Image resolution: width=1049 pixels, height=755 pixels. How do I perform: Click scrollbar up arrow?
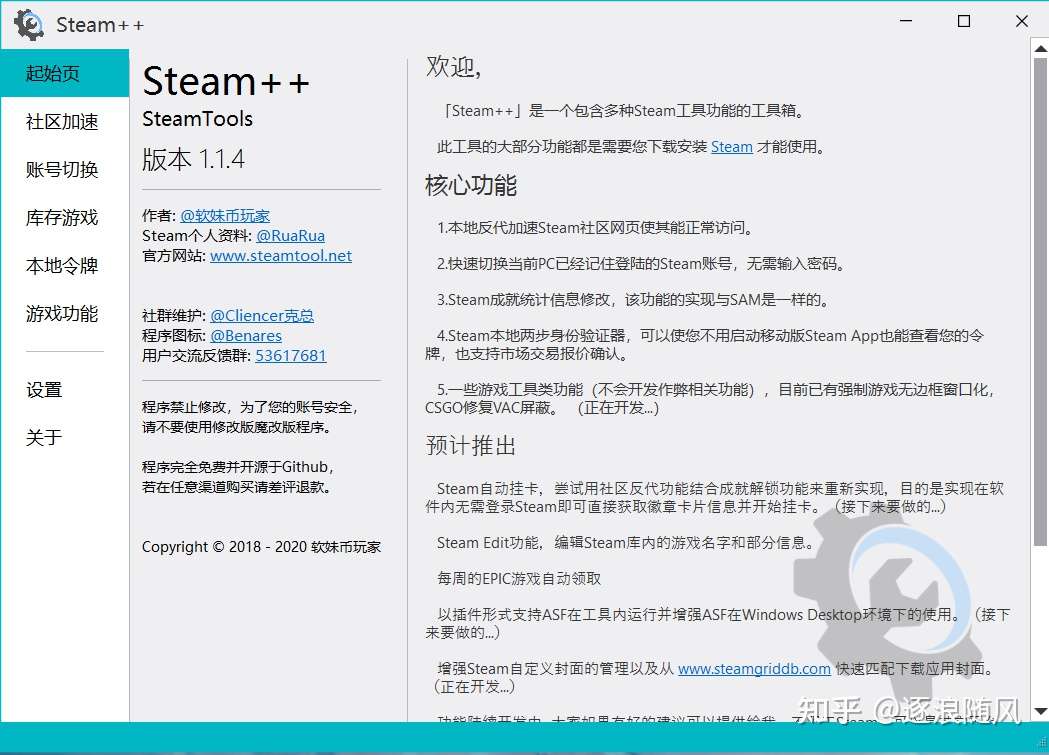1040,48
